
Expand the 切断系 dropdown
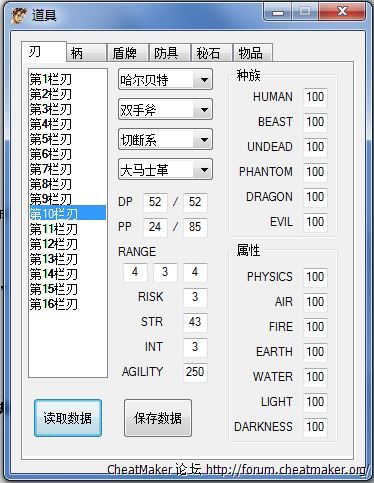[165, 139]
